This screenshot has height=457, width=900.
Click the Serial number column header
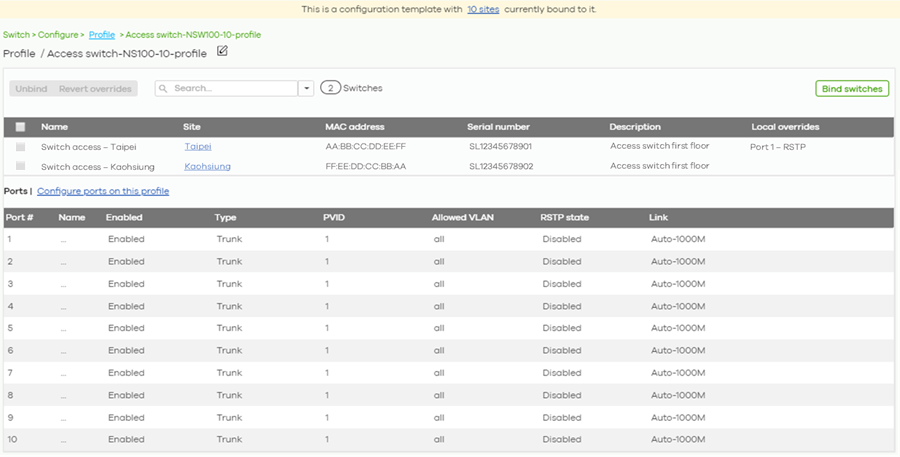498,127
